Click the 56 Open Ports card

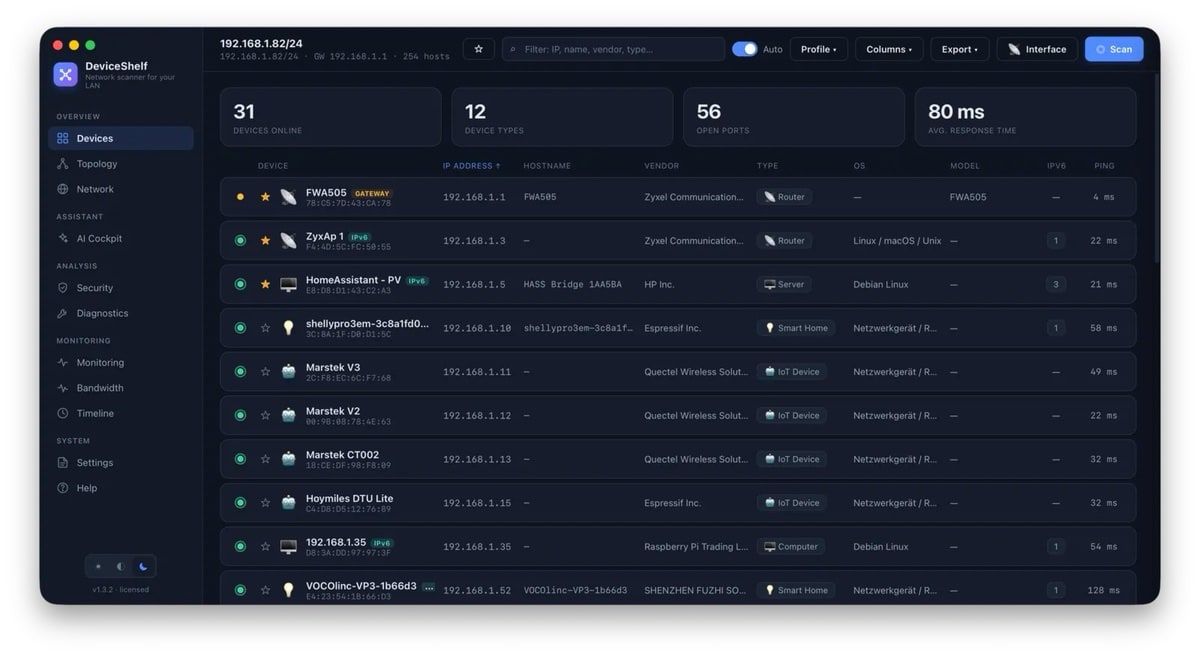(793, 117)
